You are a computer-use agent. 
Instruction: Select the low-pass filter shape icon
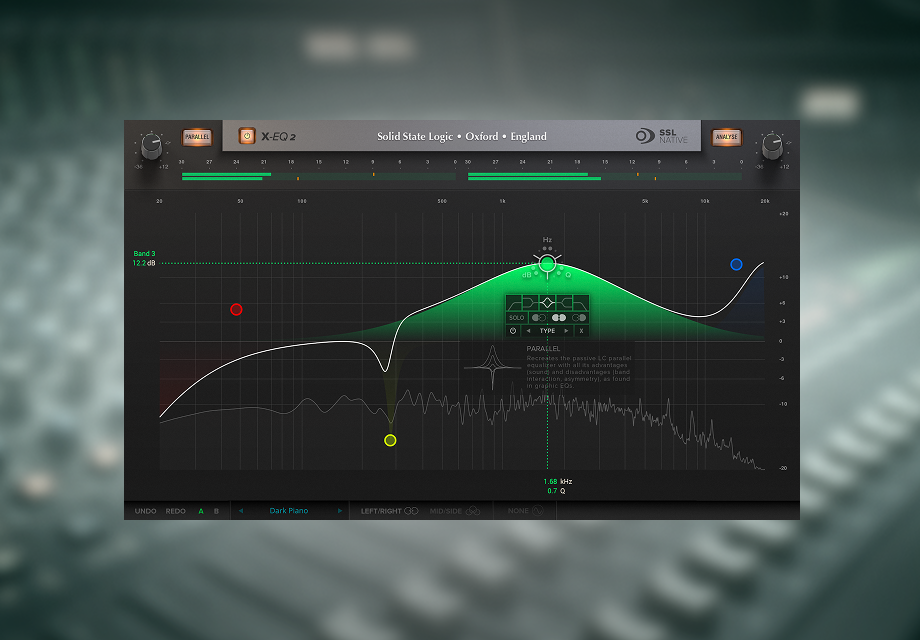pyautogui.click(x=581, y=303)
